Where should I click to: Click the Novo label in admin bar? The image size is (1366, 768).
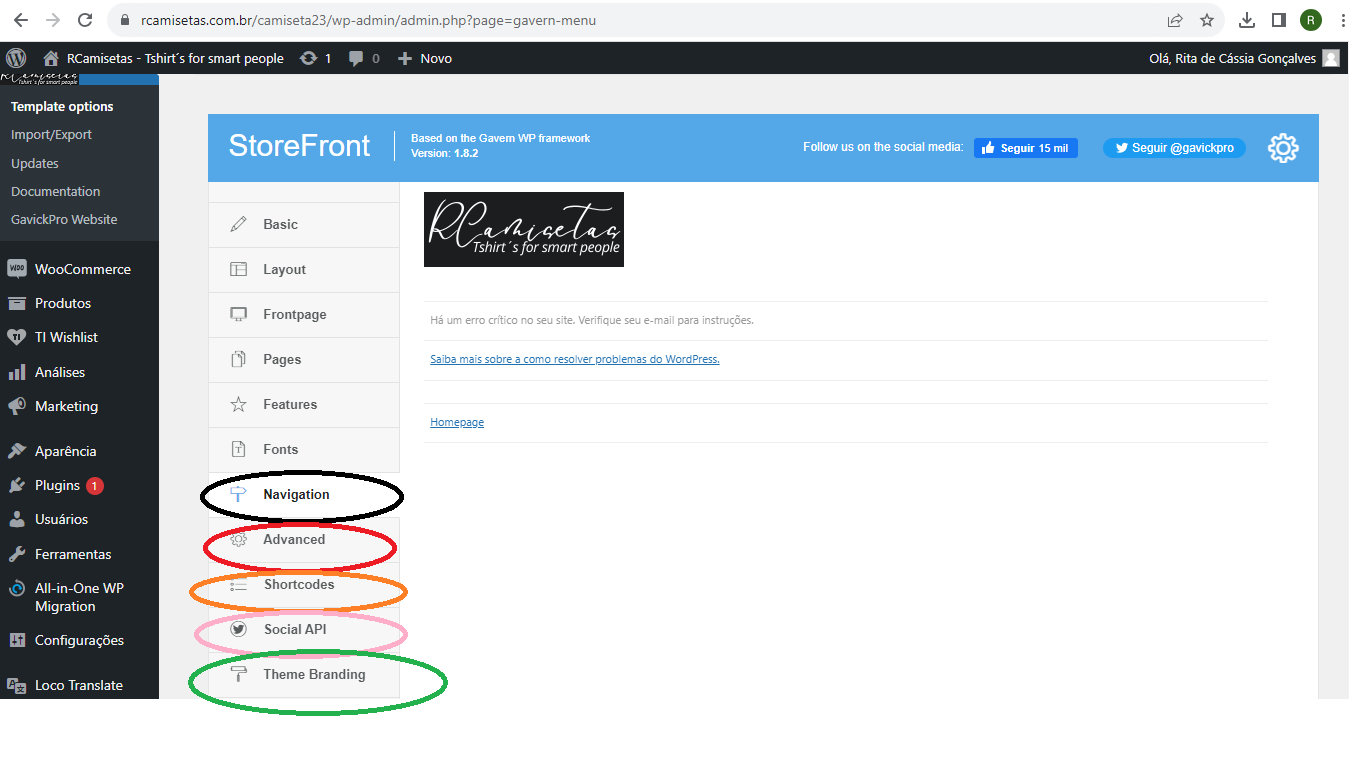click(x=436, y=58)
